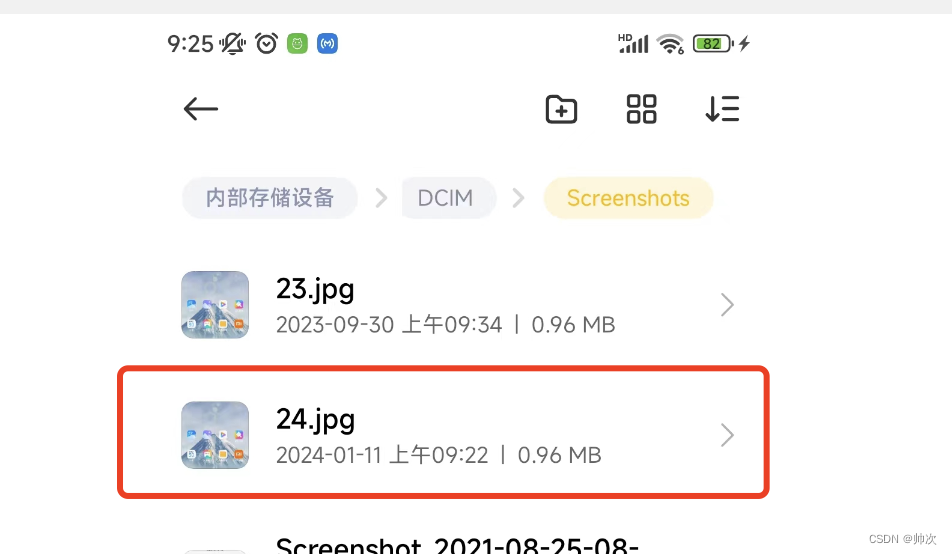
Task: Open 24.jpg thumbnail preview
Action: tap(215, 436)
